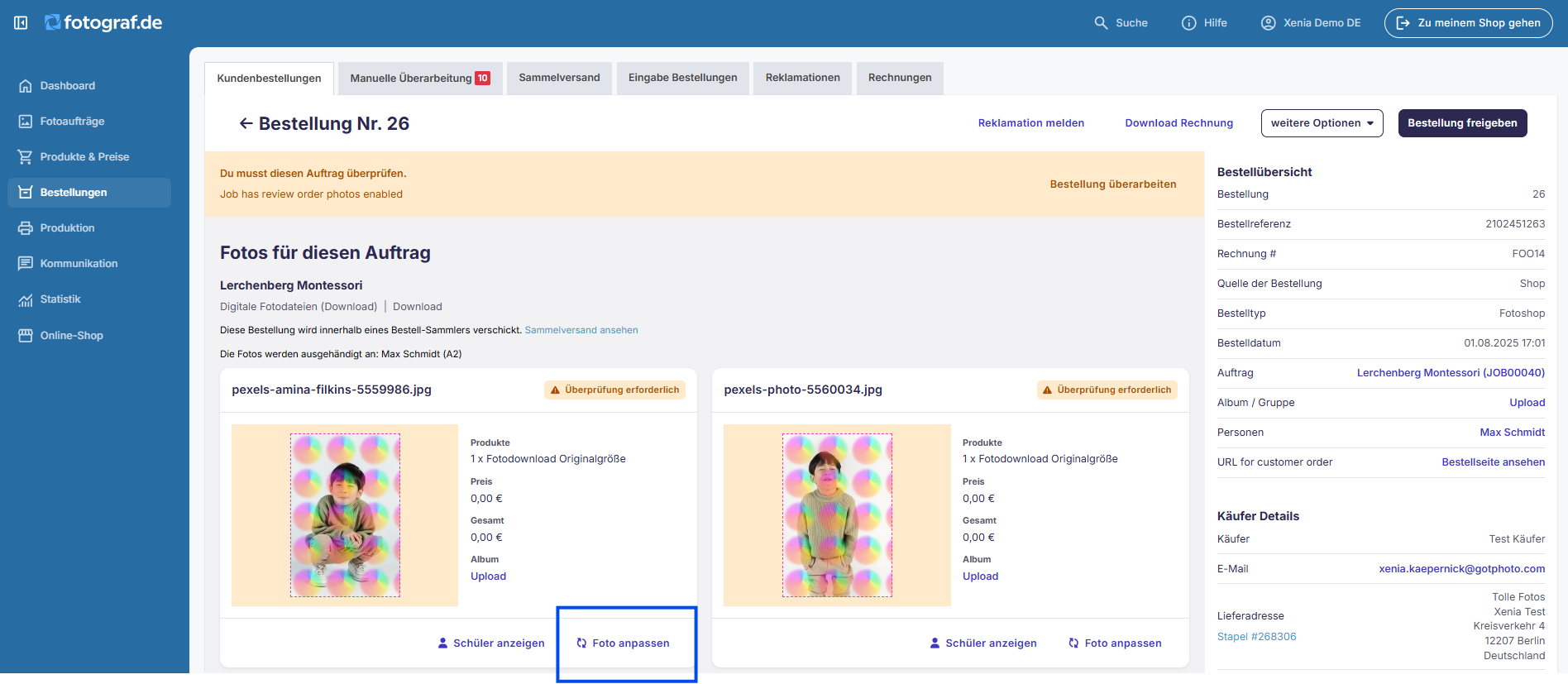This screenshot has height=684, width=1568.
Task: Open the Rechnungen tab
Action: pos(900,78)
